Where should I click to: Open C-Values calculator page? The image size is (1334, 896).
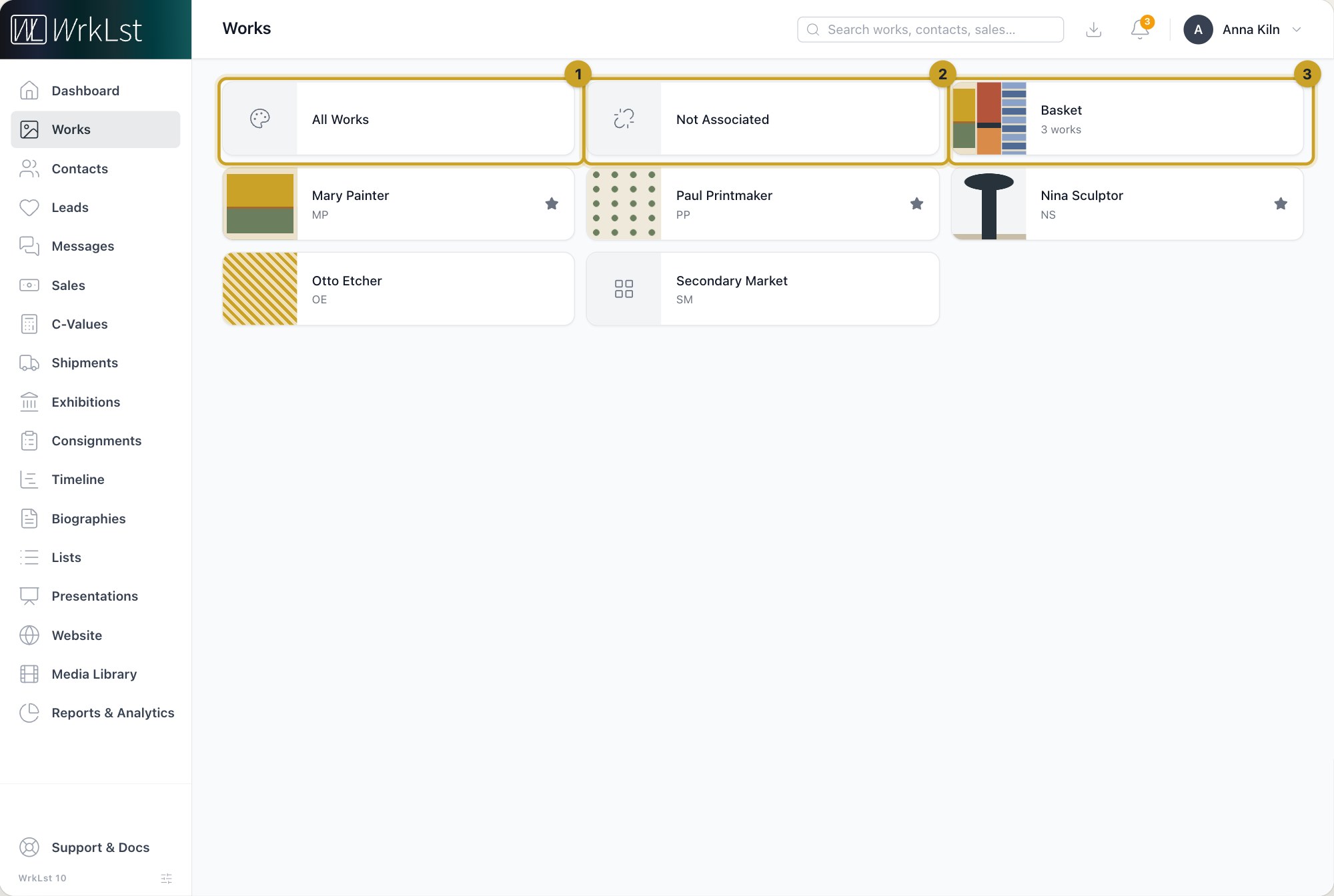[x=95, y=324]
